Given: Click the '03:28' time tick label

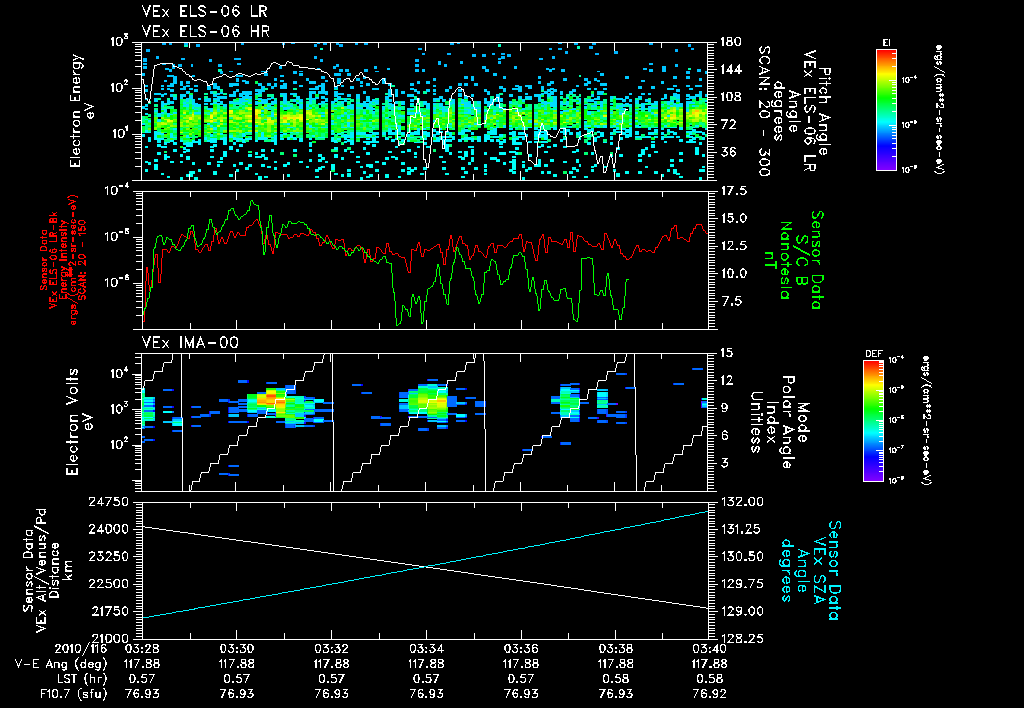Looking at the screenshot, I should (142, 649).
